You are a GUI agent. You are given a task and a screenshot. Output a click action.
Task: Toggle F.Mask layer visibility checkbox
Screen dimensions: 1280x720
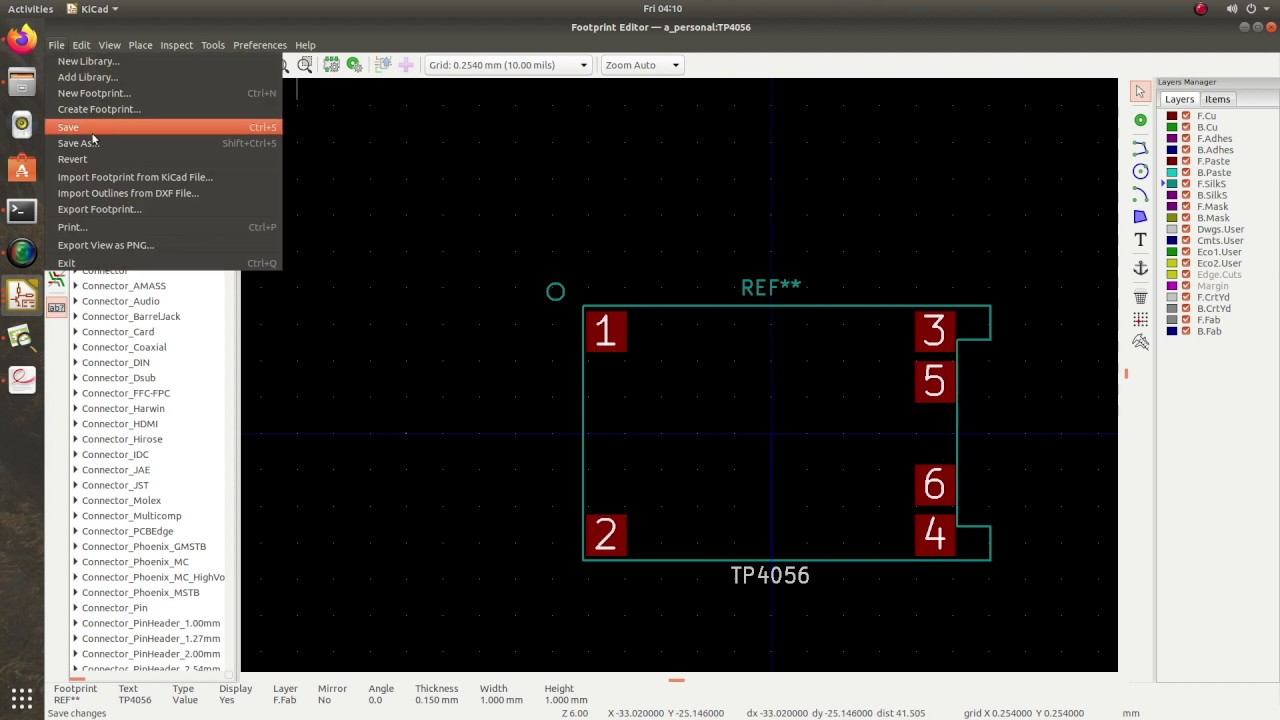(1186, 207)
